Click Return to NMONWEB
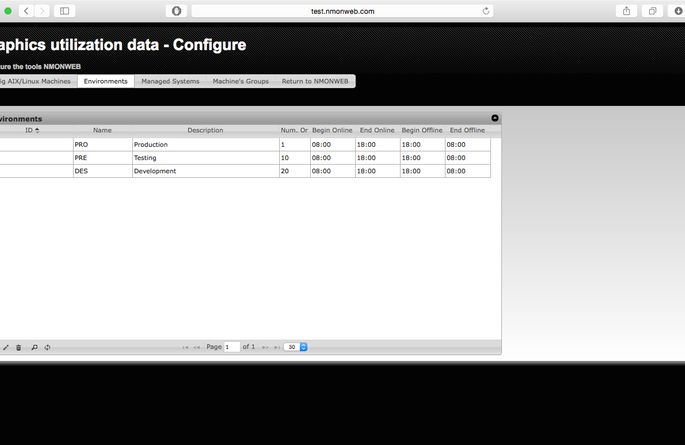685x445 pixels. (x=315, y=81)
